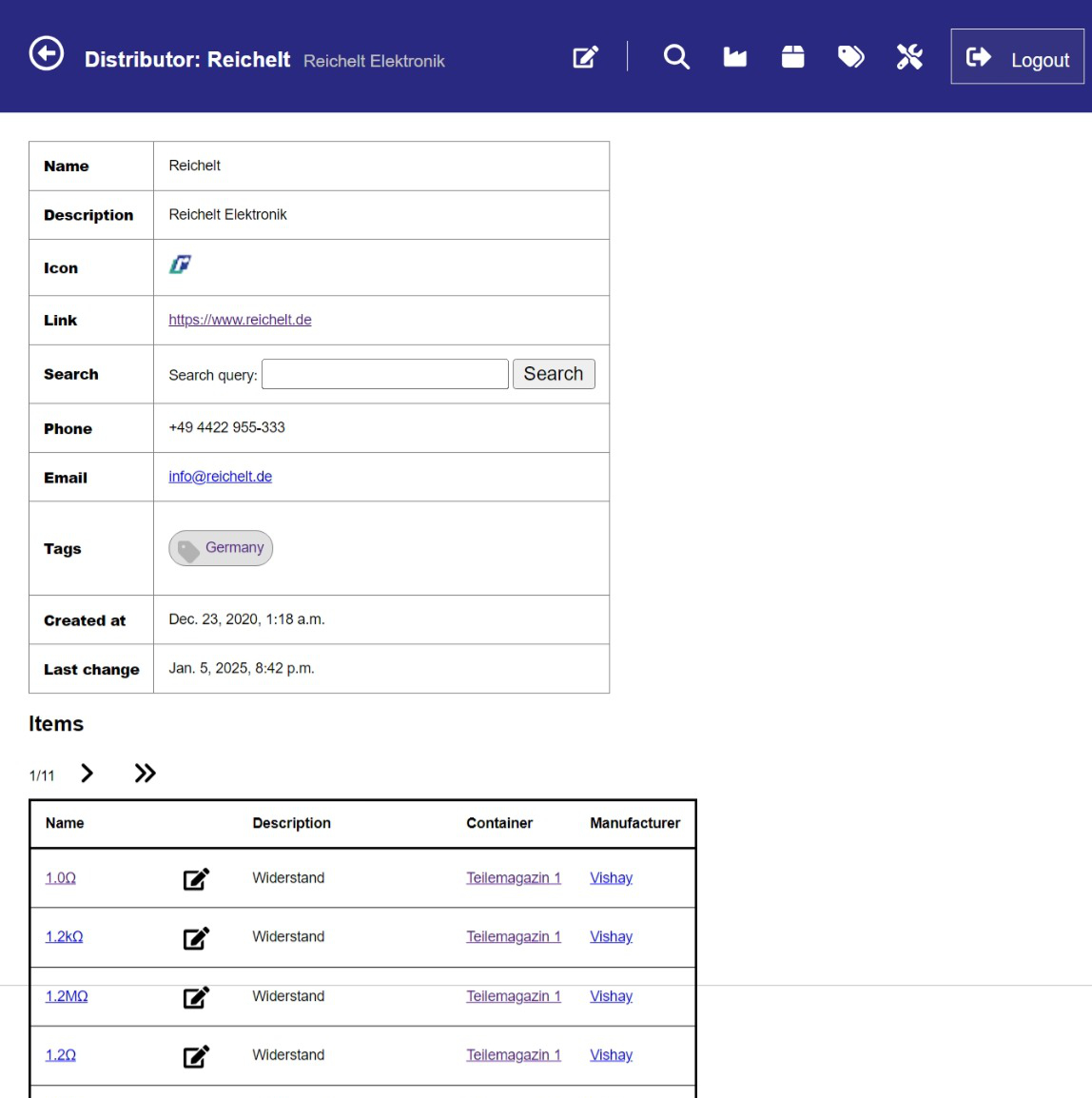Screen dimensions: 1092x1098
Task: Open search via magnifying glass icon
Action: [x=676, y=57]
